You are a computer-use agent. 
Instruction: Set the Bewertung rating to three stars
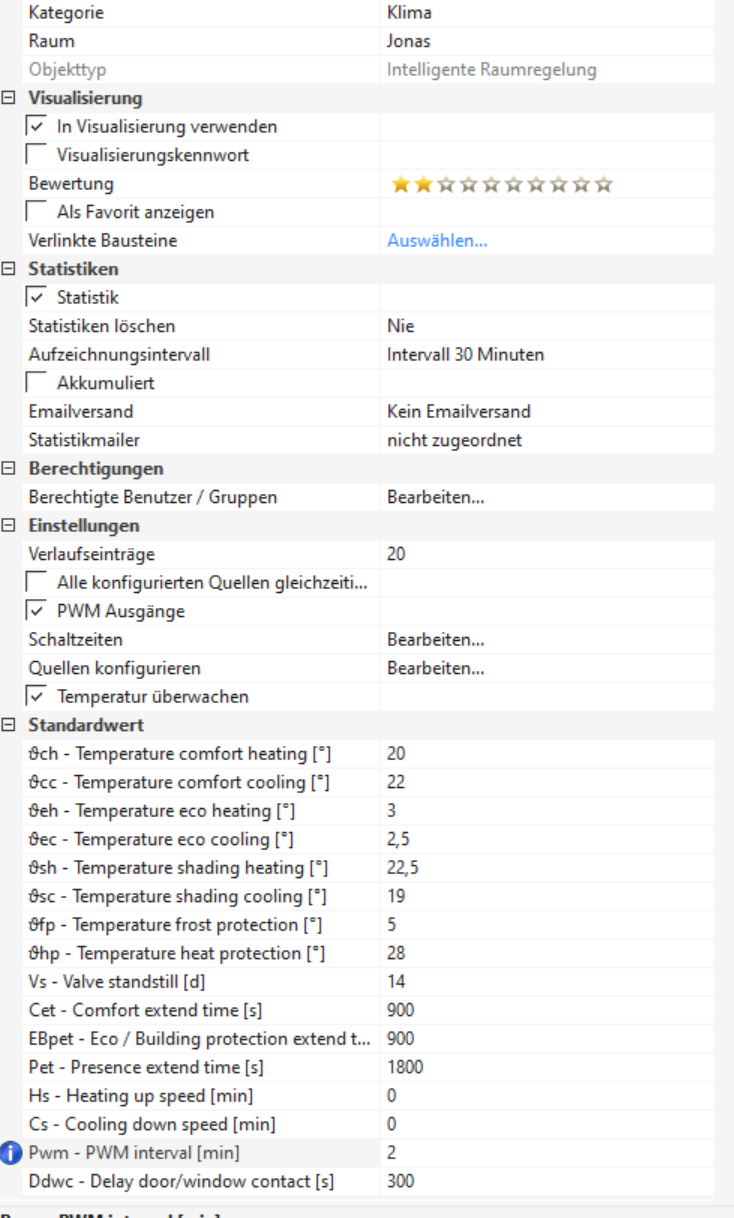(x=446, y=184)
